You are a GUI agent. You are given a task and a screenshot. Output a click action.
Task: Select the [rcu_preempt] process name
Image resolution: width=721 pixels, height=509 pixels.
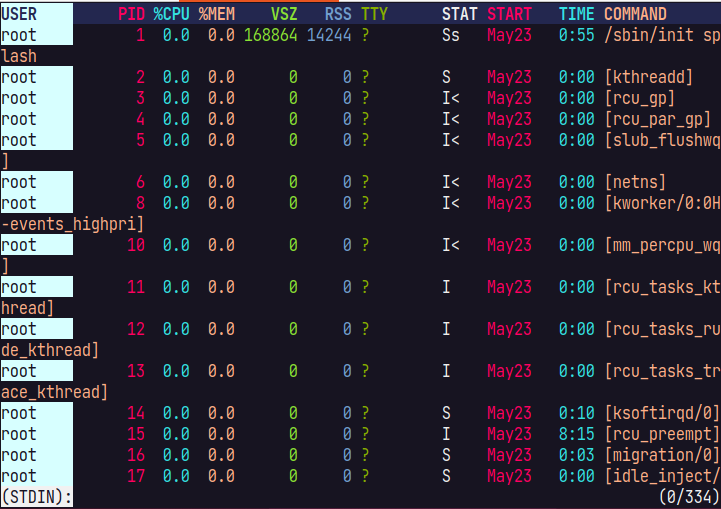[662, 434]
